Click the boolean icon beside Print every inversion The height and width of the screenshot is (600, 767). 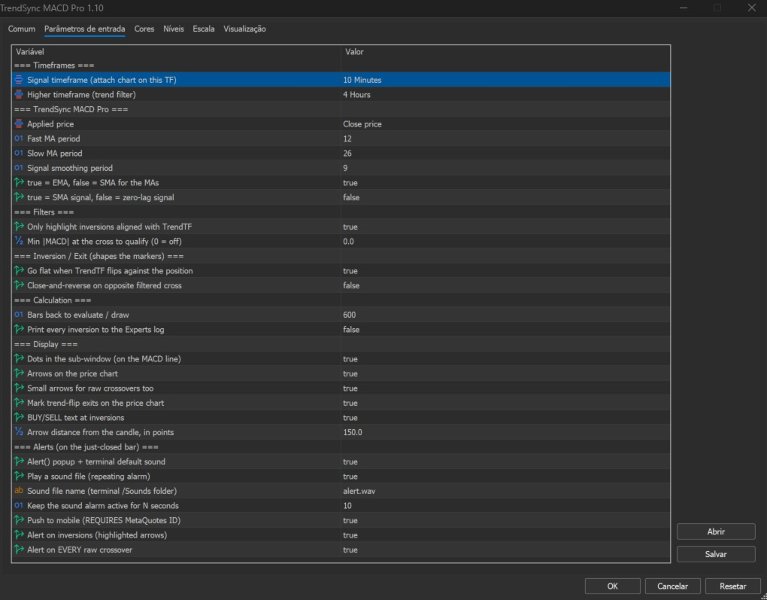(19, 329)
